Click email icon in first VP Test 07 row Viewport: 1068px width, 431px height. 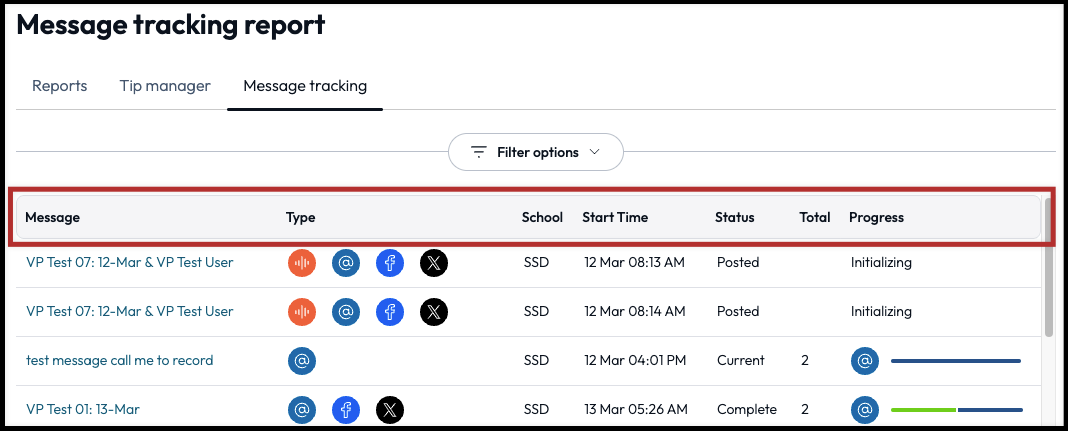pos(346,263)
